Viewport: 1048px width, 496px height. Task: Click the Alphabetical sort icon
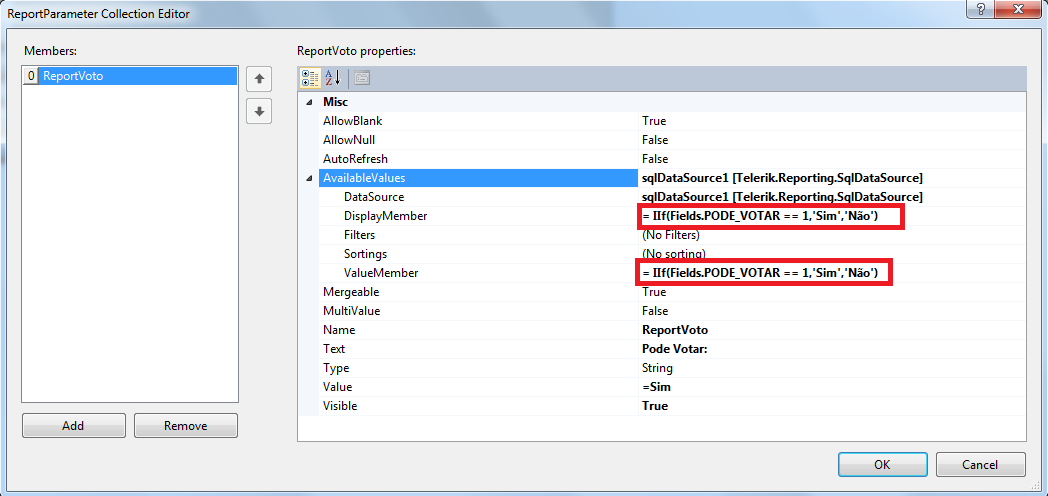(x=332, y=78)
